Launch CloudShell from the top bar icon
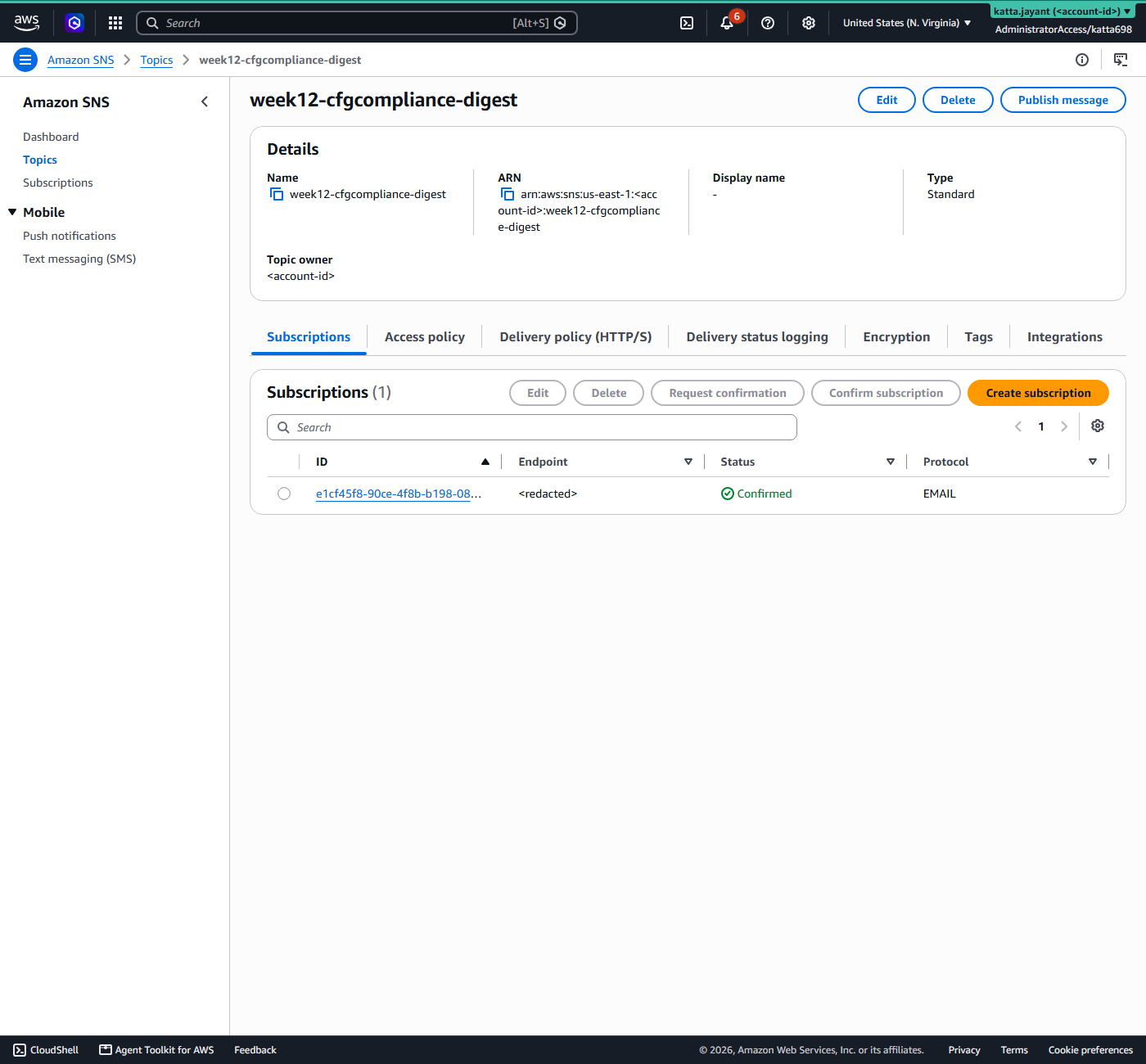This screenshot has height=1064, width=1146. click(x=687, y=23)
